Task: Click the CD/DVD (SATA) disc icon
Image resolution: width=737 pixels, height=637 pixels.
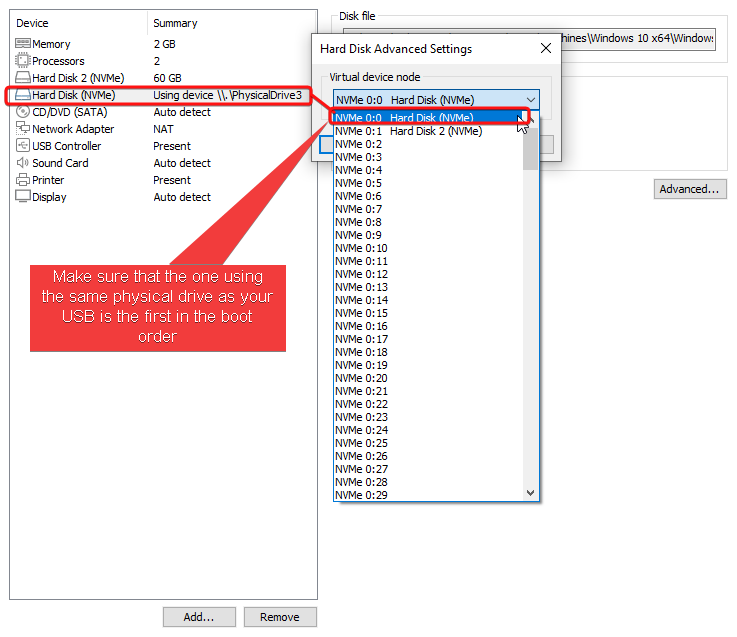Action: (23, 112)
